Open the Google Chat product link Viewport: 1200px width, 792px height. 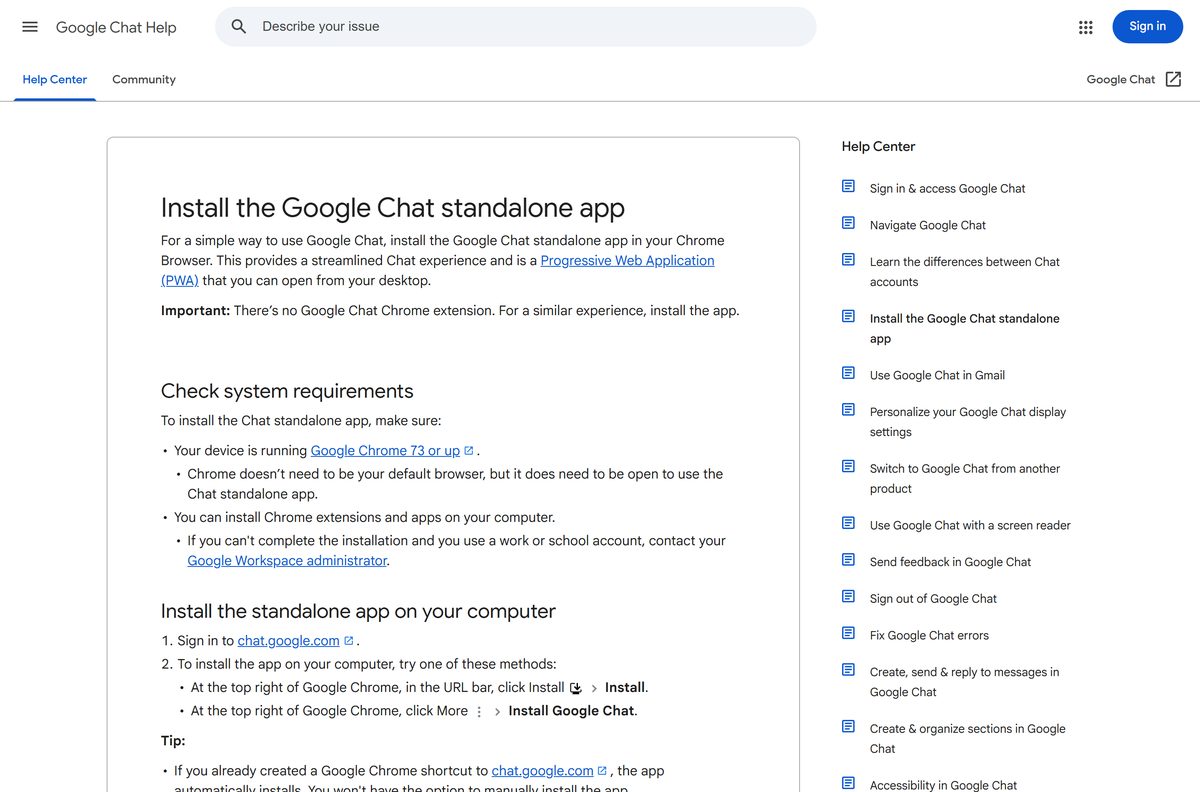pos(1121,80)
